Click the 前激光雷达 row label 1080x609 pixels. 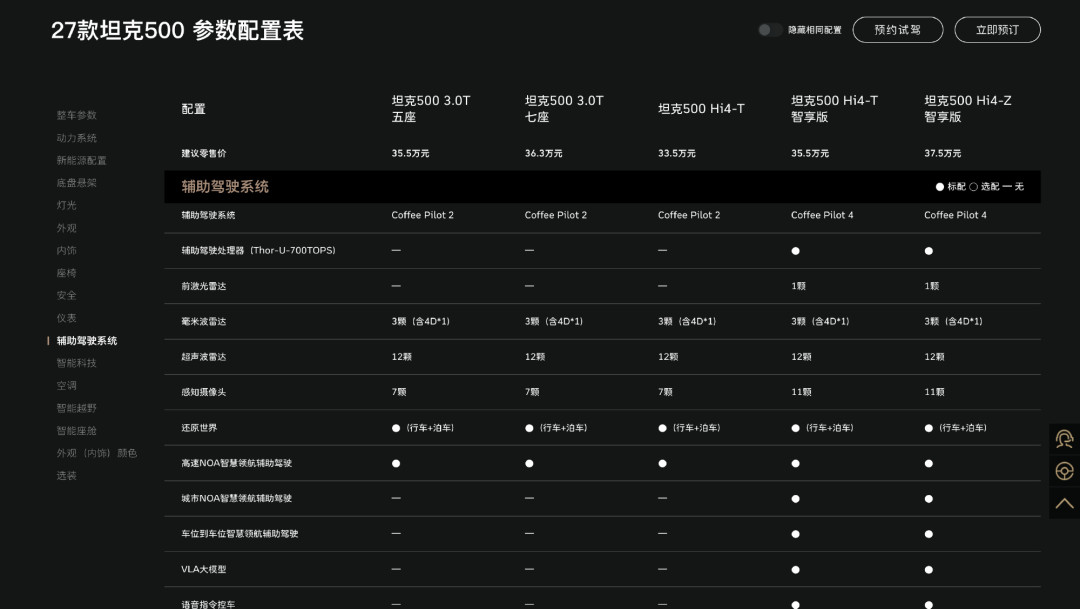[204, 286]
